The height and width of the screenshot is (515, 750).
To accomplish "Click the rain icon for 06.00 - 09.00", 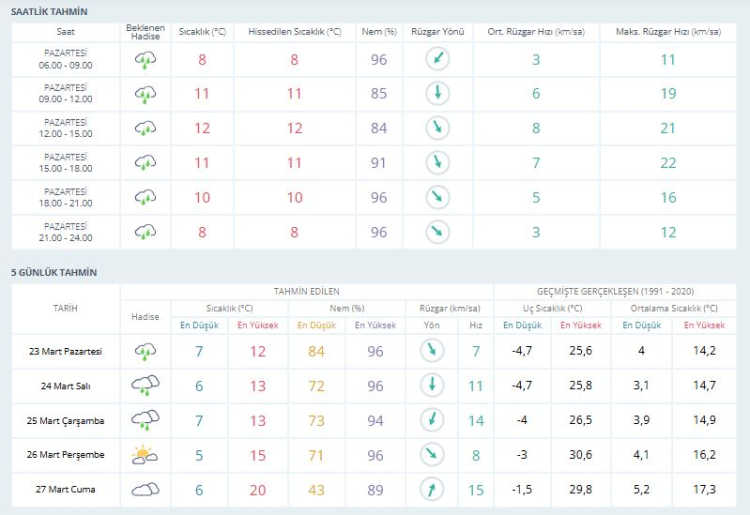I will 146,60.
